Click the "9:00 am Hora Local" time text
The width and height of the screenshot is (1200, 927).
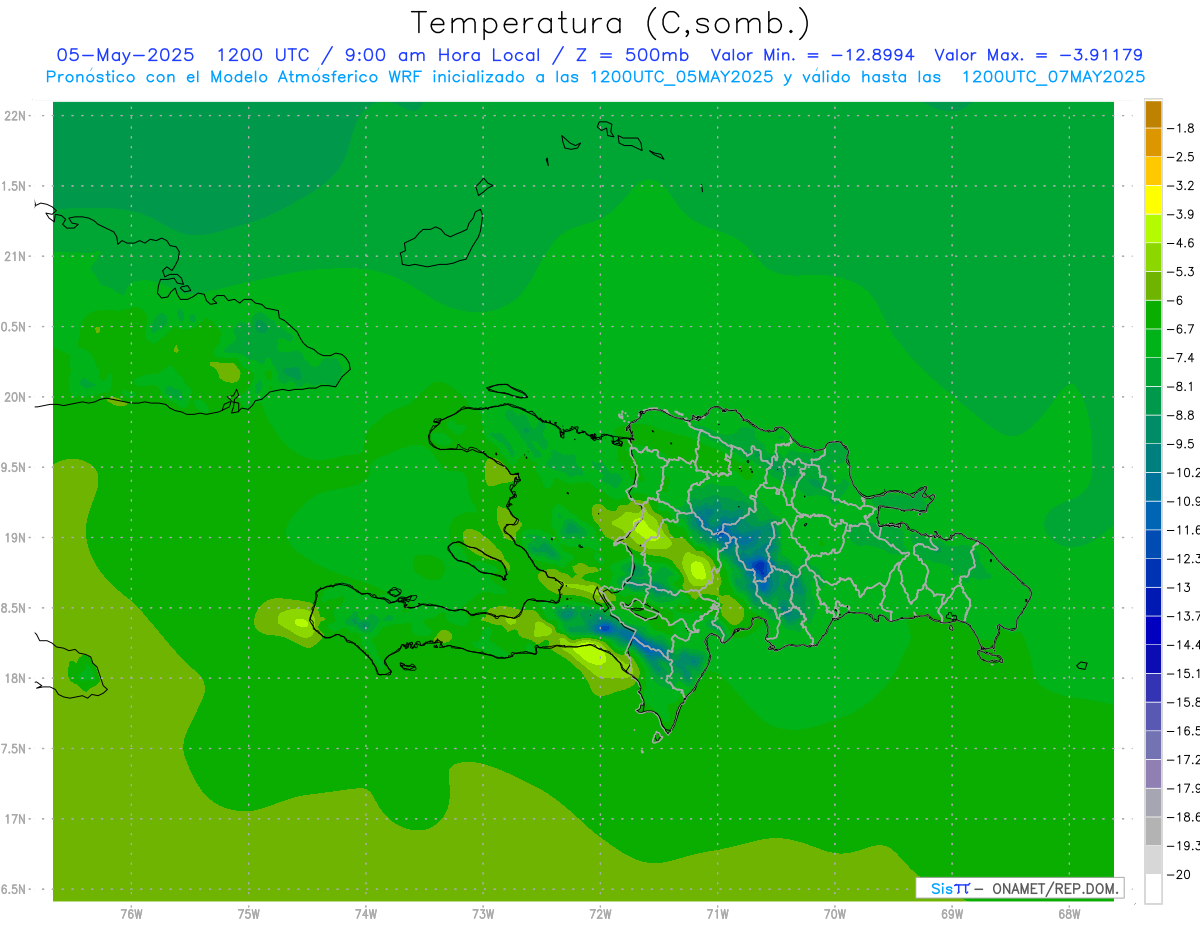click(442, 55)
